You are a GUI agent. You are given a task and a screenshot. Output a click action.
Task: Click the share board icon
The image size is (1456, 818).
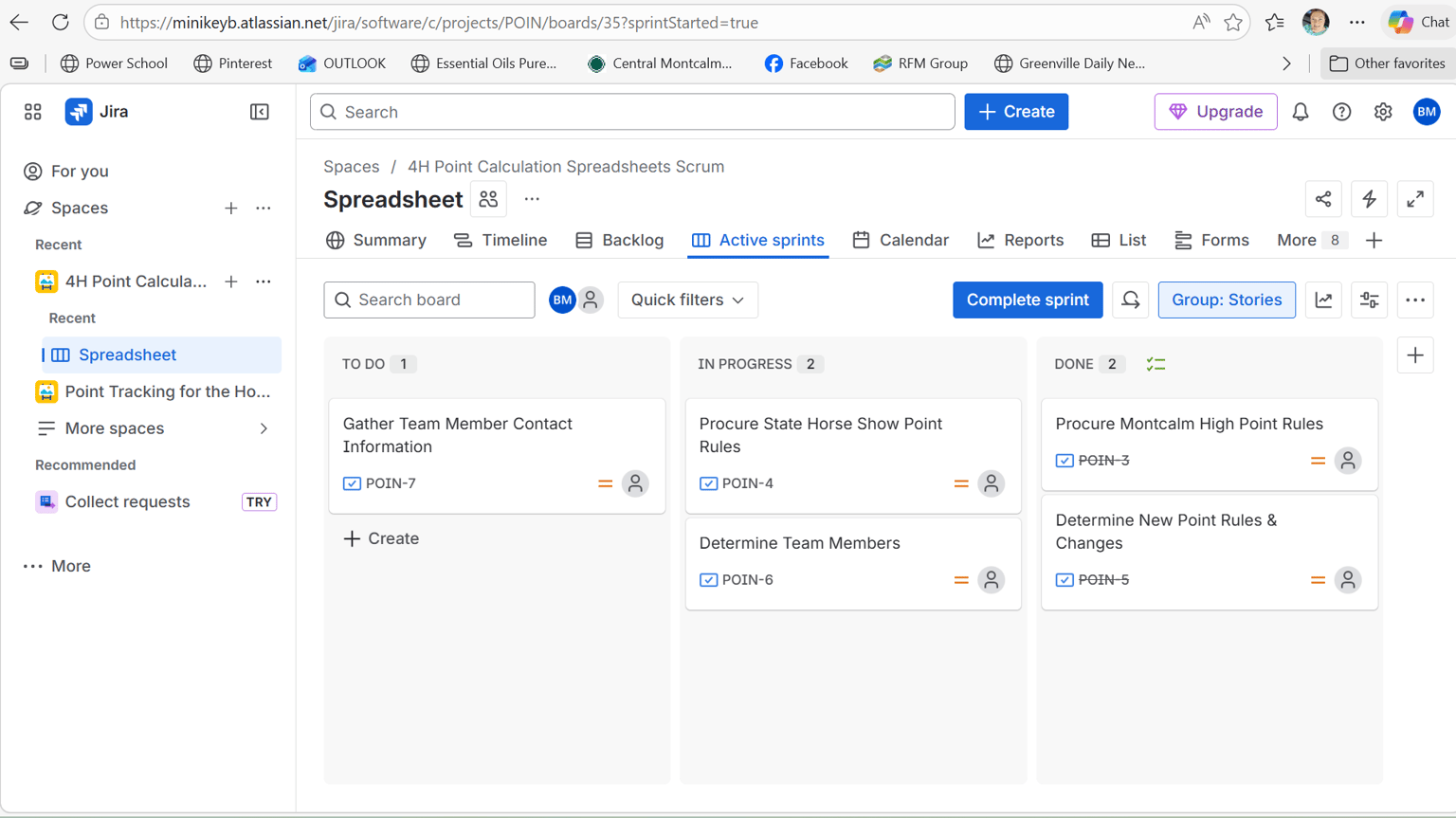1323,199
